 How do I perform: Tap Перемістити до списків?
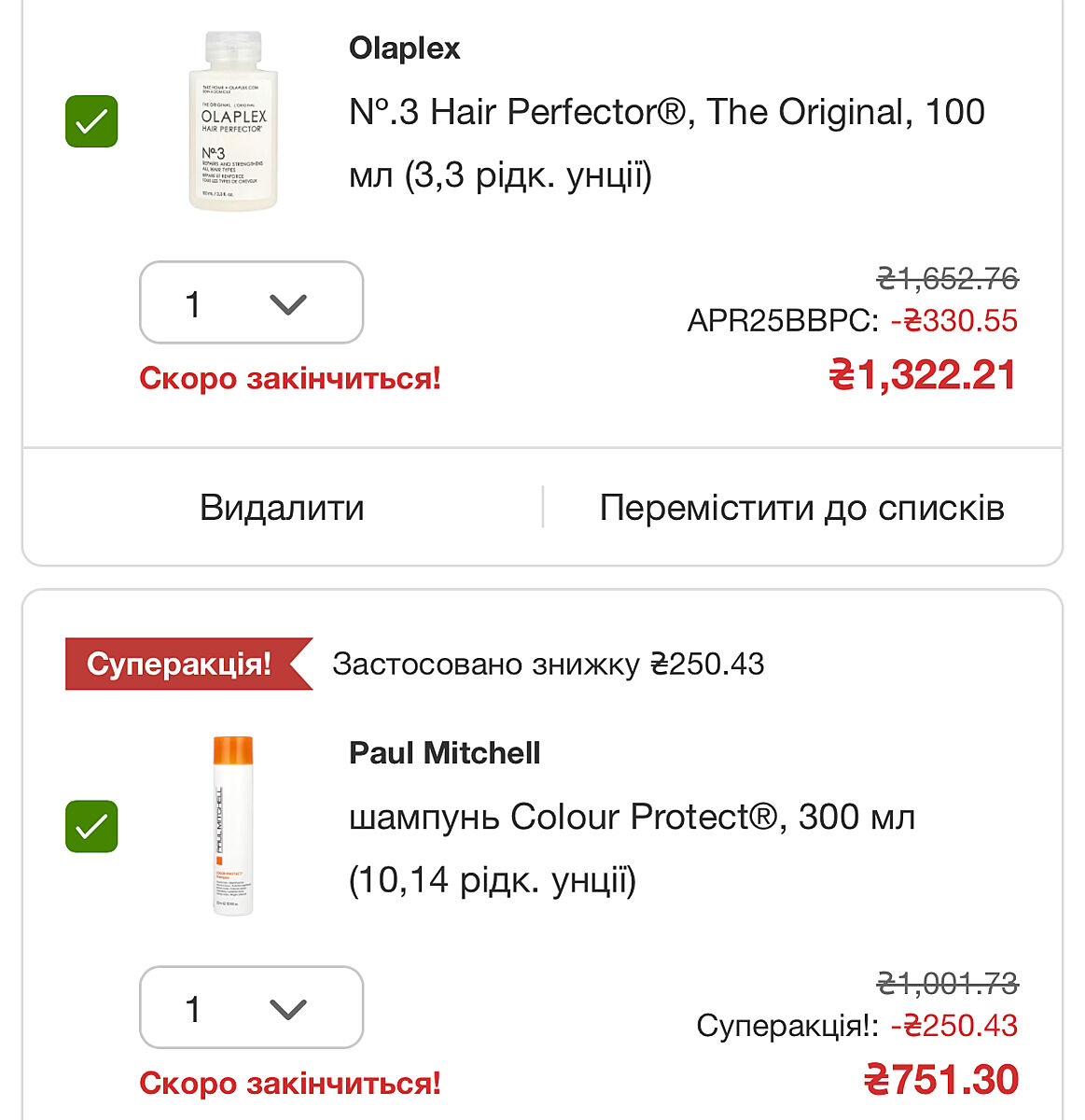(x=801, y=508)
